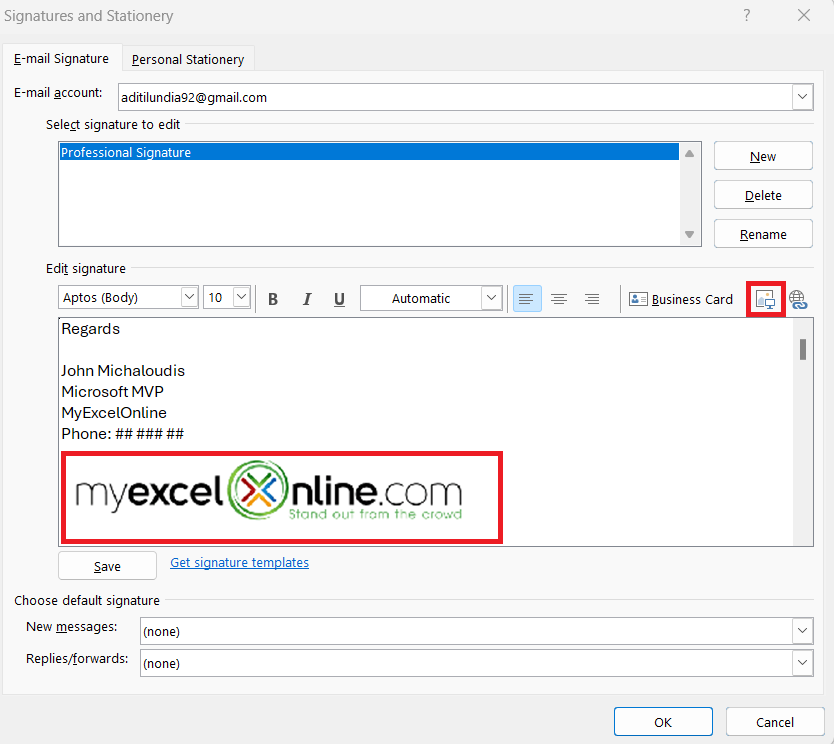Click the Delete signature button

coord(763,195)
